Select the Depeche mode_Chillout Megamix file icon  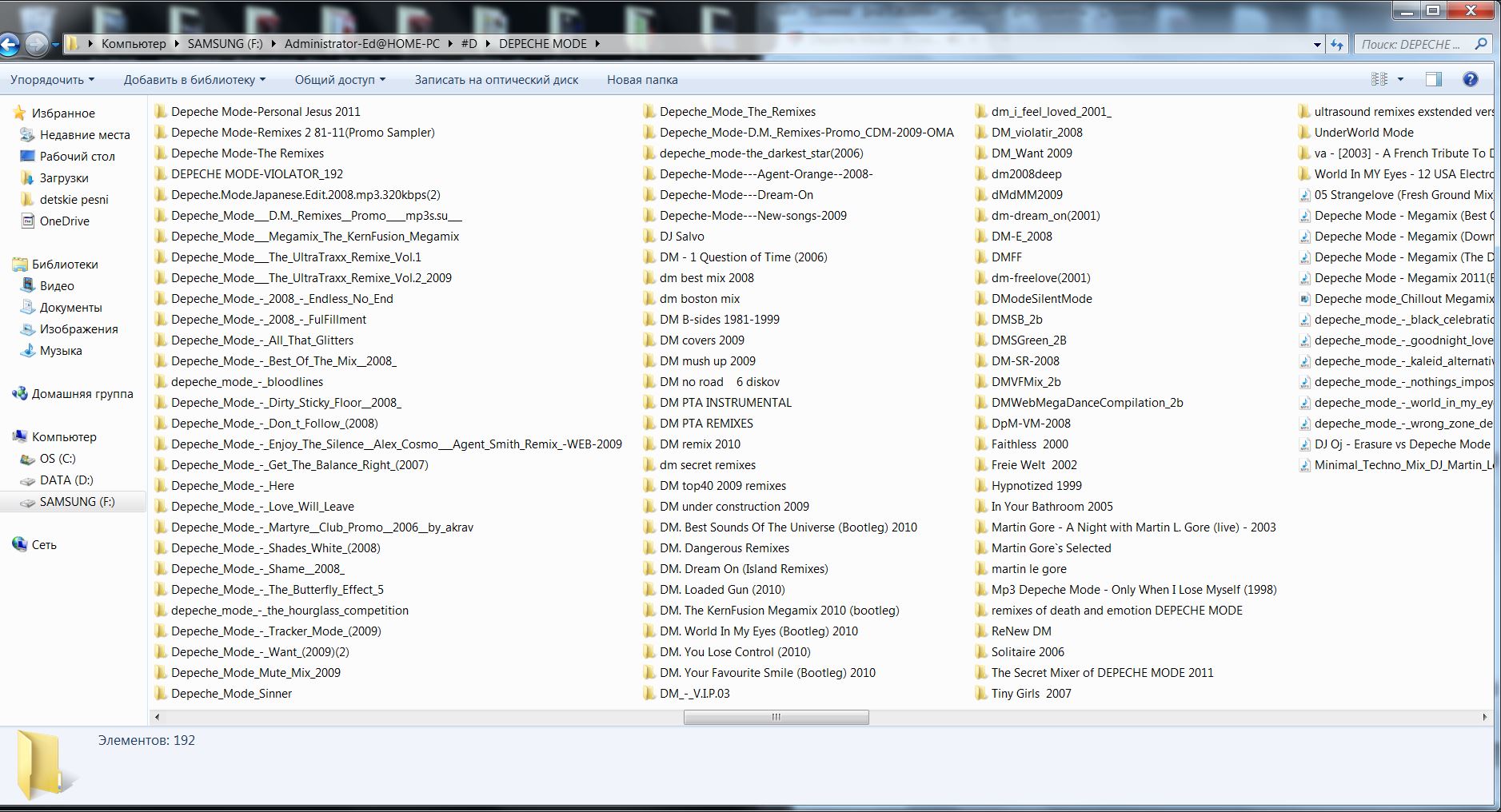tap(1304, 299)
